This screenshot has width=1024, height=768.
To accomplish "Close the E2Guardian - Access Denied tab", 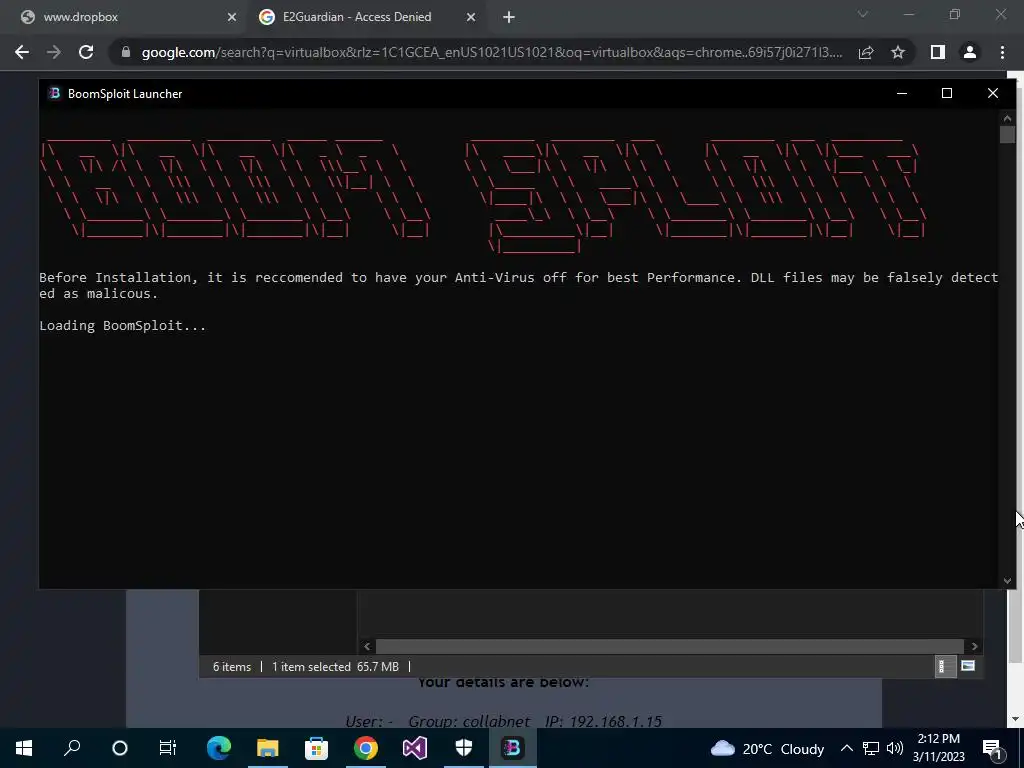I will coord(470,17).
